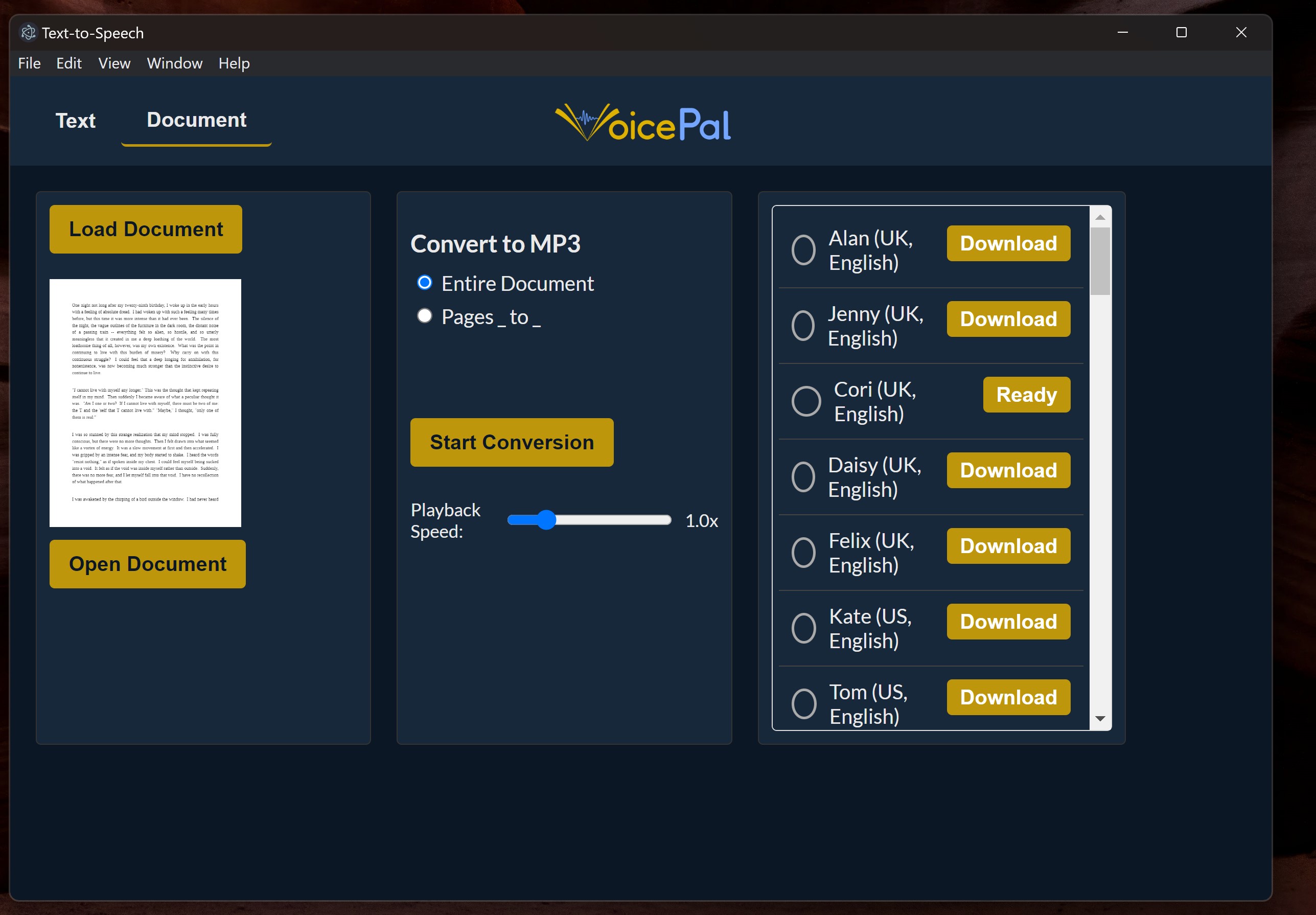Open the Help menu
This screenshot has width=1316, height=915.
(234, 63)
